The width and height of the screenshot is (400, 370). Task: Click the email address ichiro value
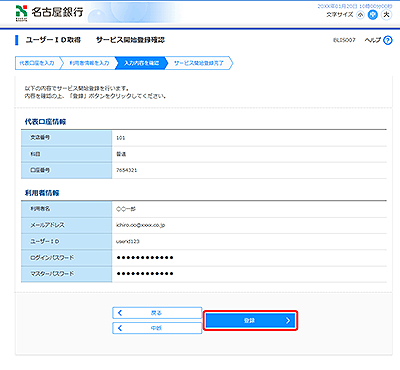140,225
